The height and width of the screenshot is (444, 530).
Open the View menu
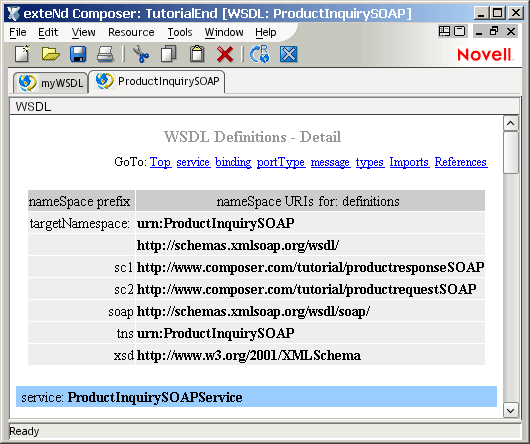click(x=83, y=32)
